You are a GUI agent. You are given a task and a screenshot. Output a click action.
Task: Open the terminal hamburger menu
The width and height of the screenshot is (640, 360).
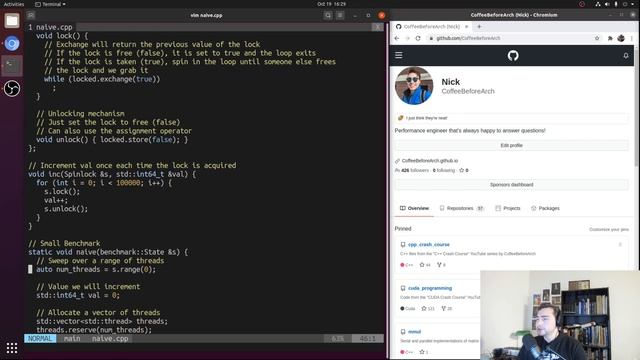(x=340, y=15)
